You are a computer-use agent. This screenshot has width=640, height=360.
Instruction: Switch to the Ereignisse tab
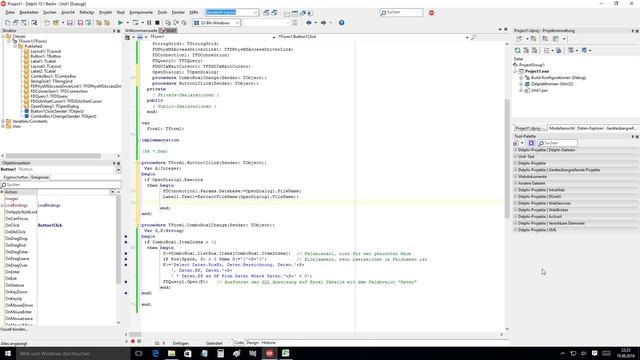pos(40,177)
